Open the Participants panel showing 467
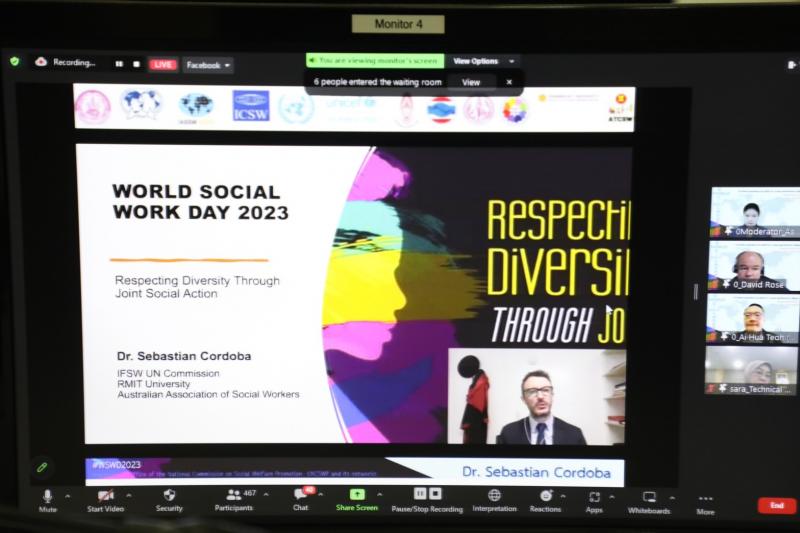This screenshot has height=533, width=800. click(x=234, y=500)
